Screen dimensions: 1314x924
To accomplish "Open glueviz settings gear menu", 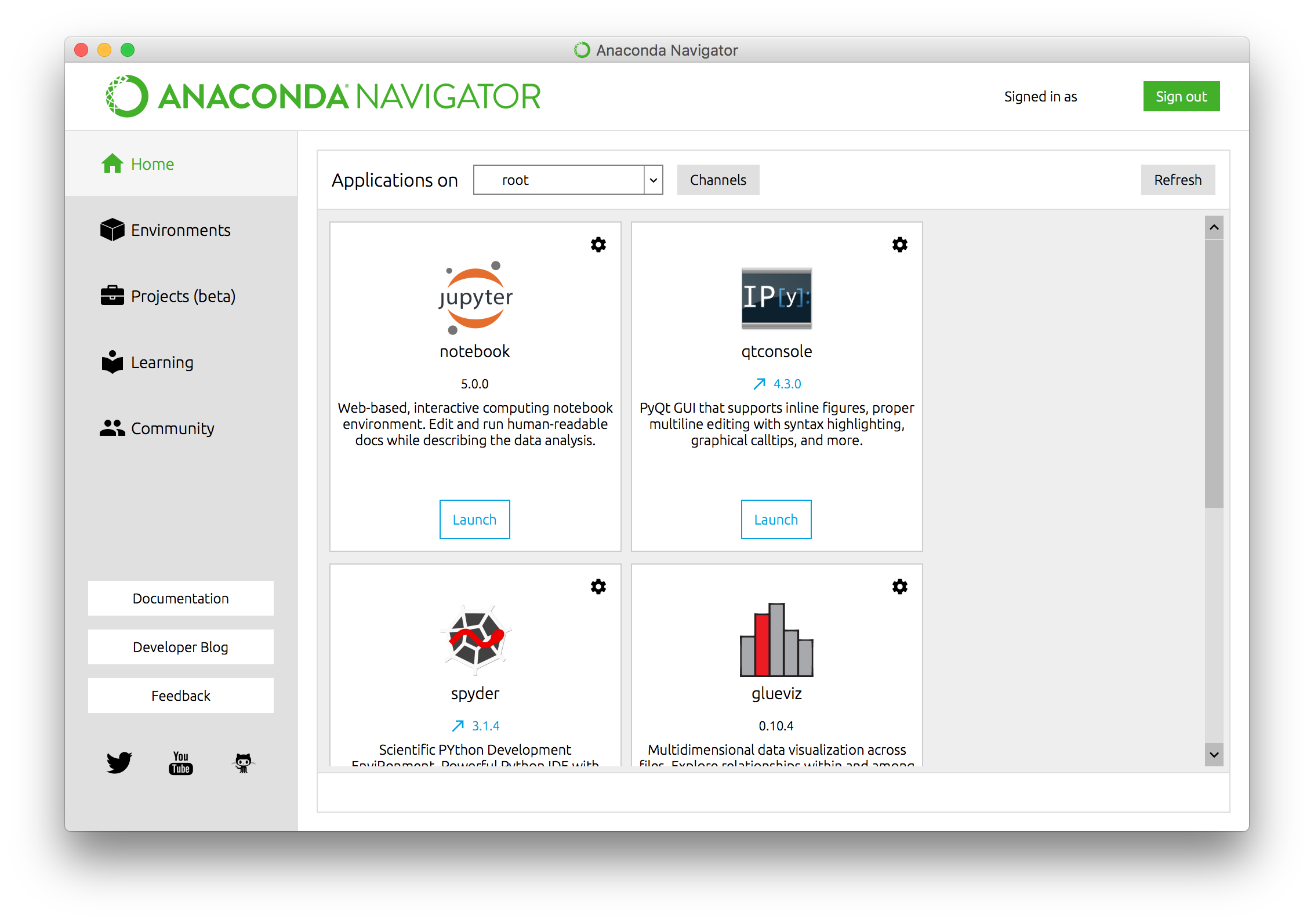I will pos(899,587).
